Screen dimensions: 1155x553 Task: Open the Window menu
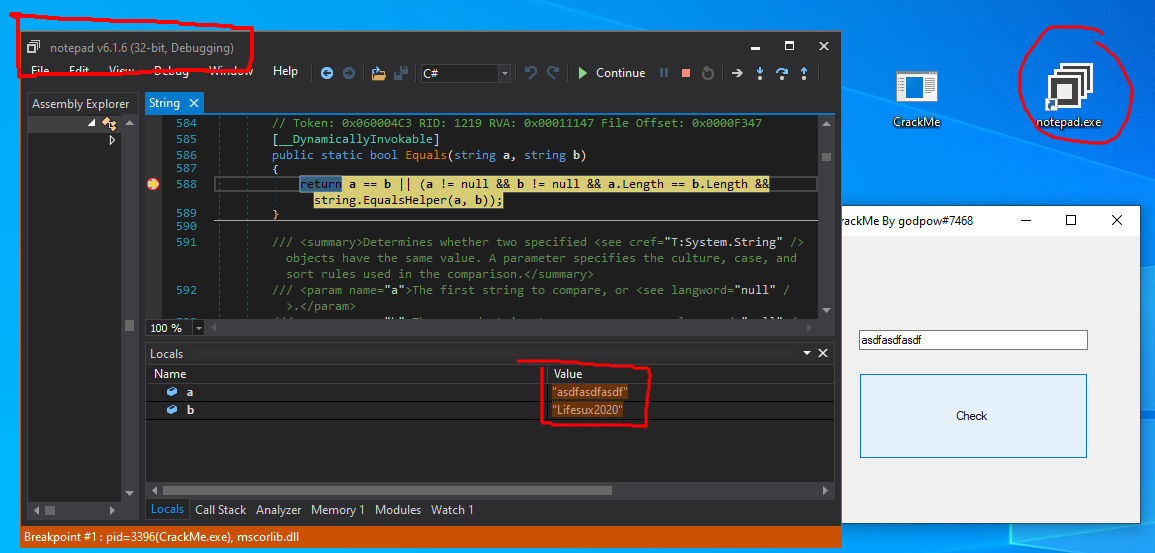click(231, 71)
